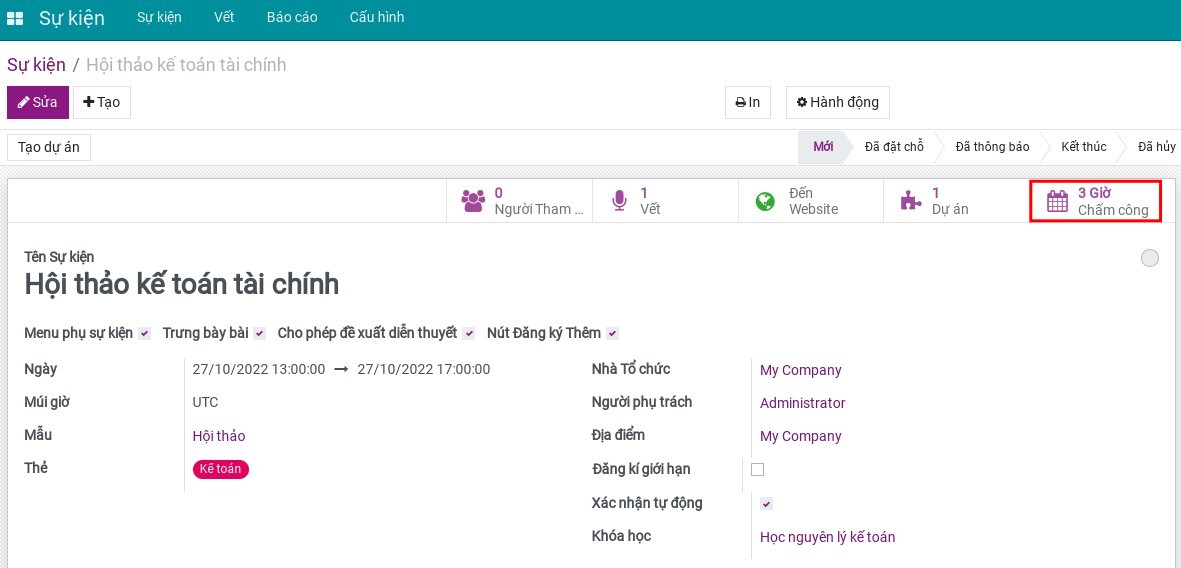Open the Vết menu item
1181x568 pixels.
(x=224, y=17)
